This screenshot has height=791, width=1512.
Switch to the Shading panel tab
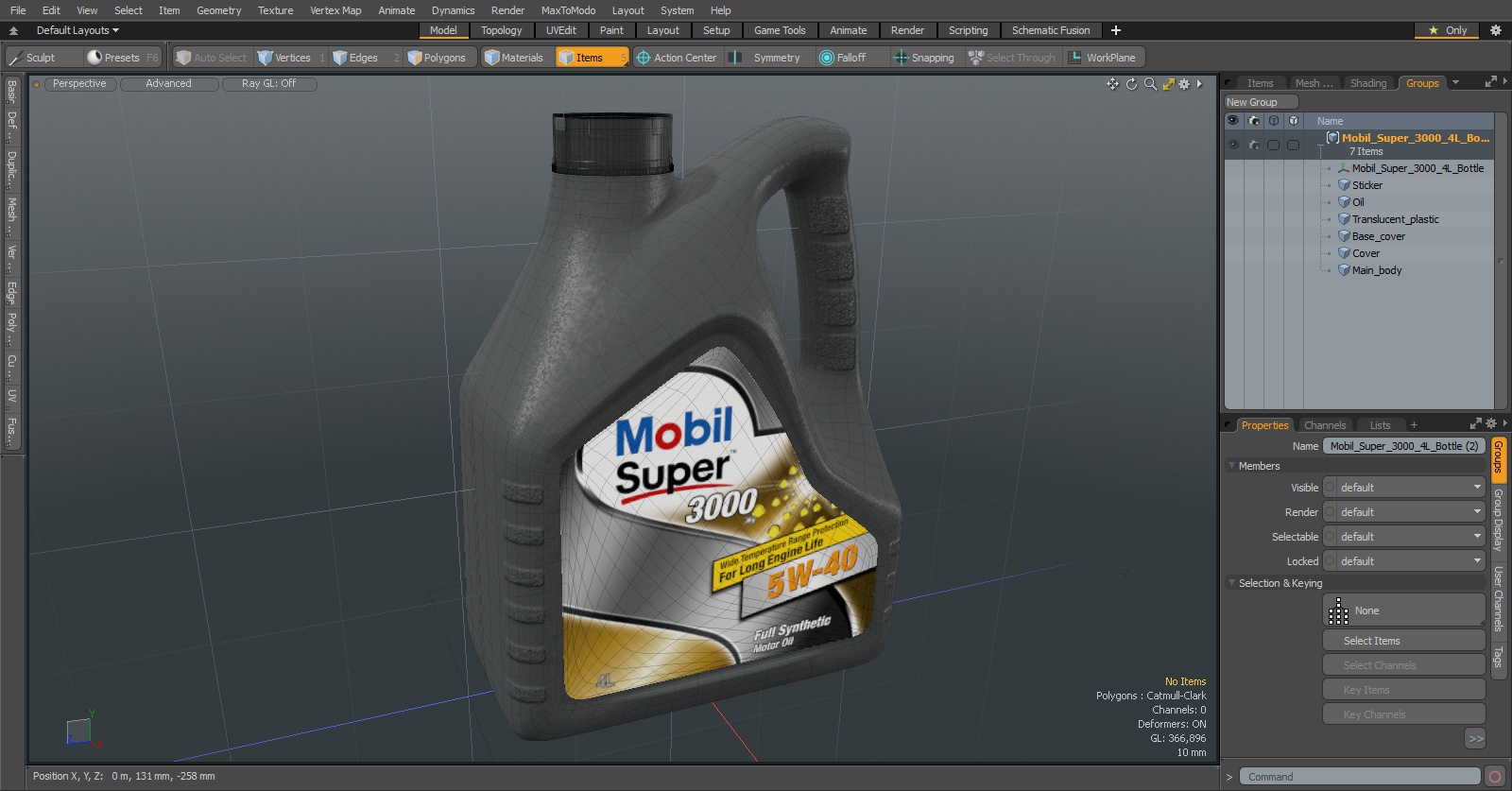point(1367,83)
